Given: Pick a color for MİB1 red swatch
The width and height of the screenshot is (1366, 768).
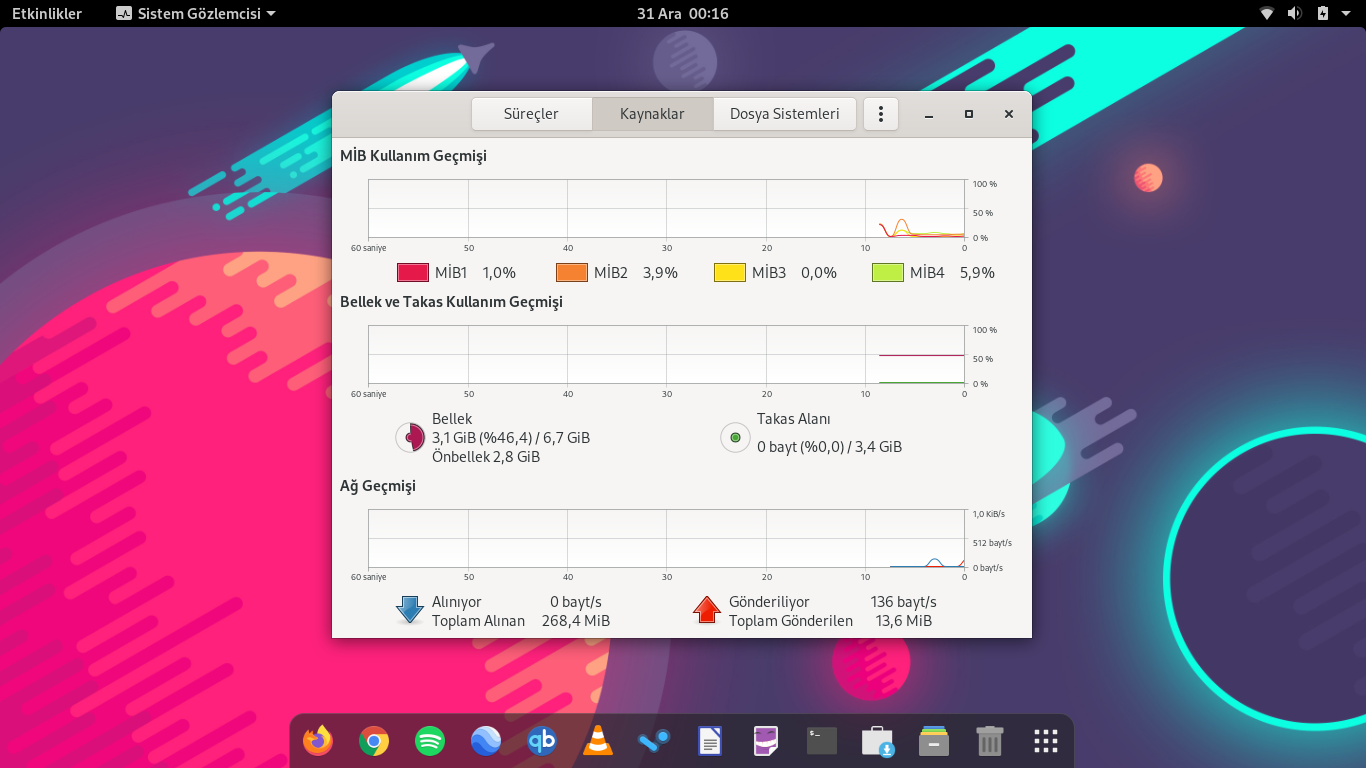Looking at the screenshot, I should point(413,272).
